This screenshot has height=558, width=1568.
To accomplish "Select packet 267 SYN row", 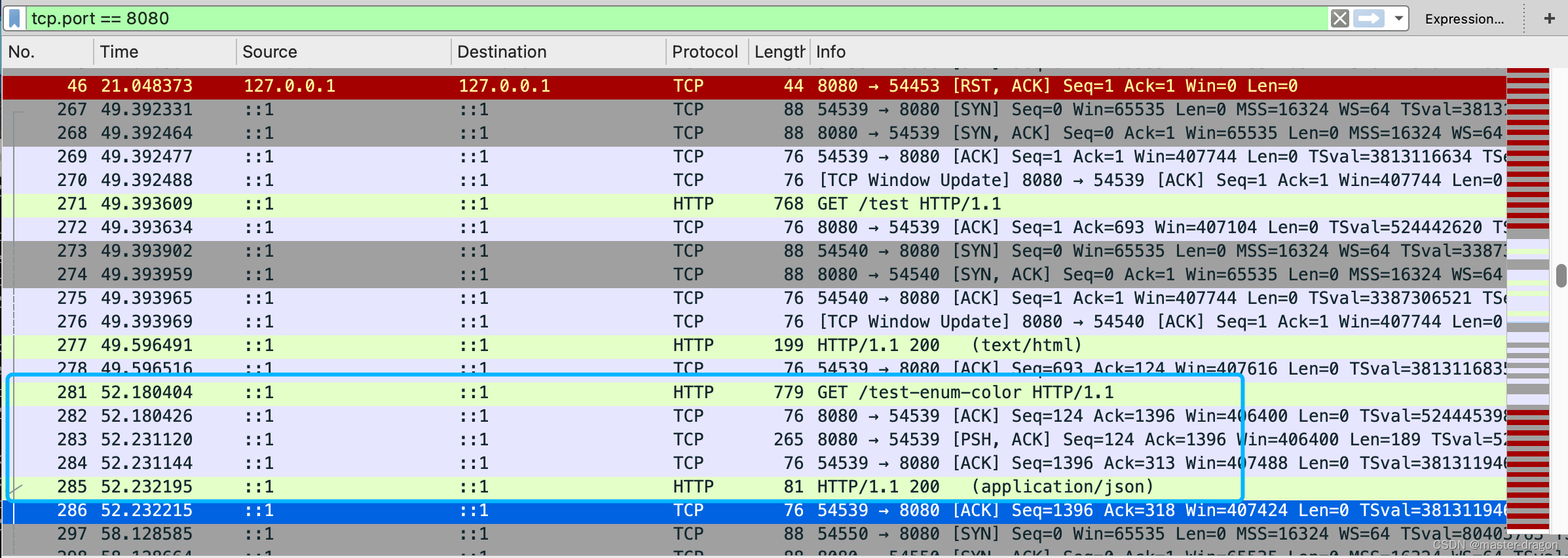I will 755,110.
